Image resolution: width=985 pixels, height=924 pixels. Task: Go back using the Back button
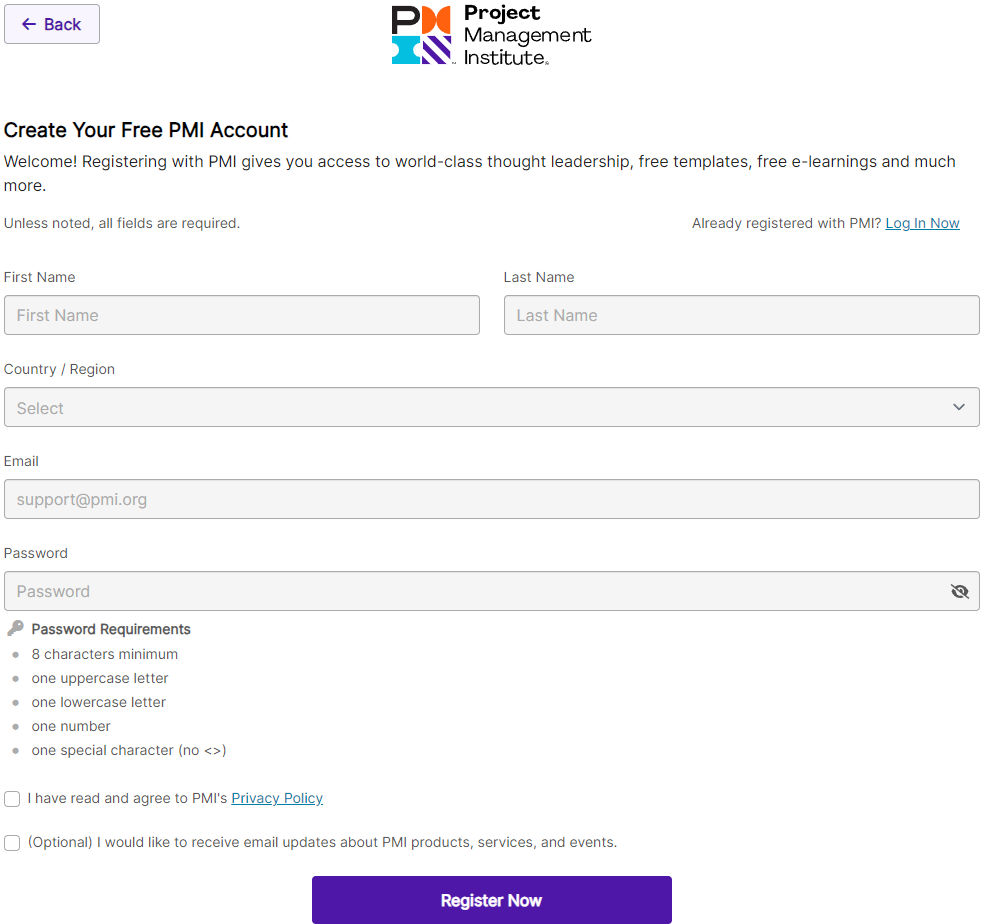tap(52, 24)
